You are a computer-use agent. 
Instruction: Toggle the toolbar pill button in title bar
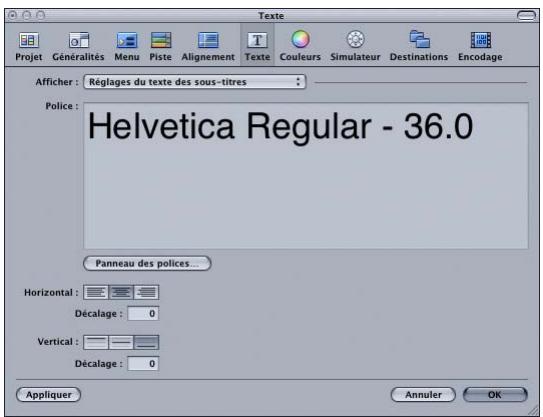[526, 15]
